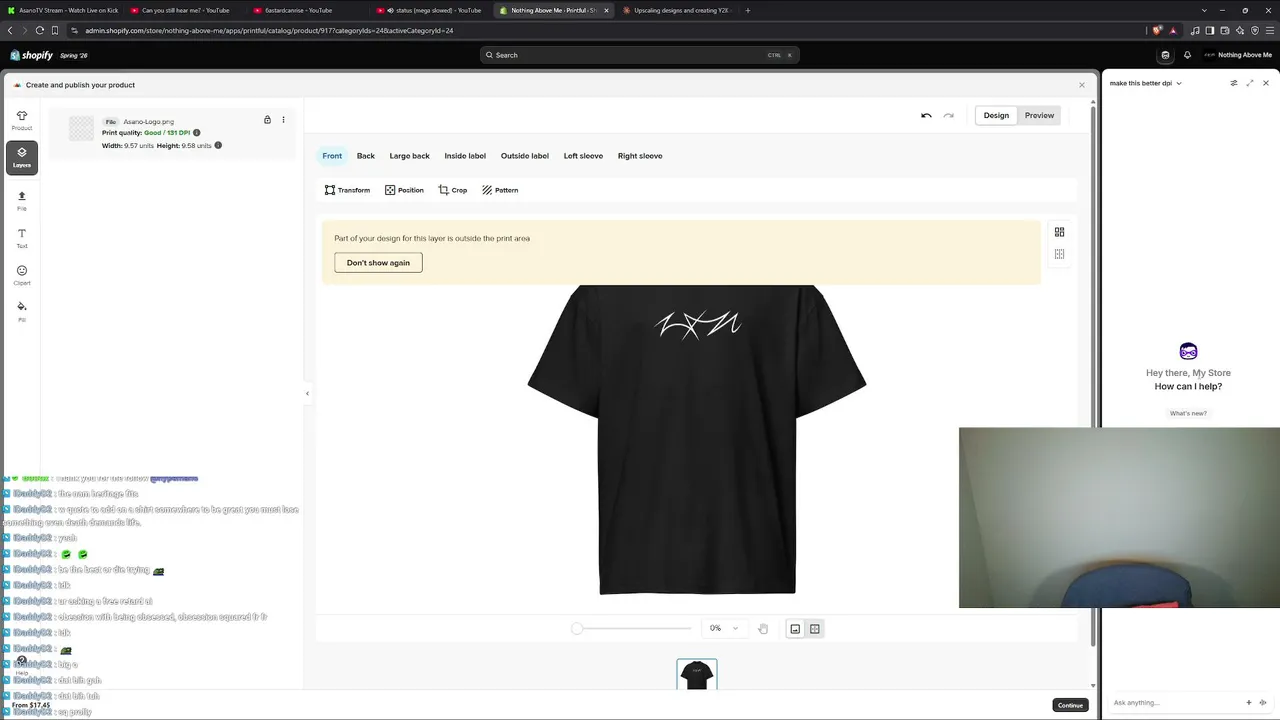Show the print quality info tooltip icon
The width and height of the screenshot is (1280, 720).
pyautogui.click(x=196, y=133)
